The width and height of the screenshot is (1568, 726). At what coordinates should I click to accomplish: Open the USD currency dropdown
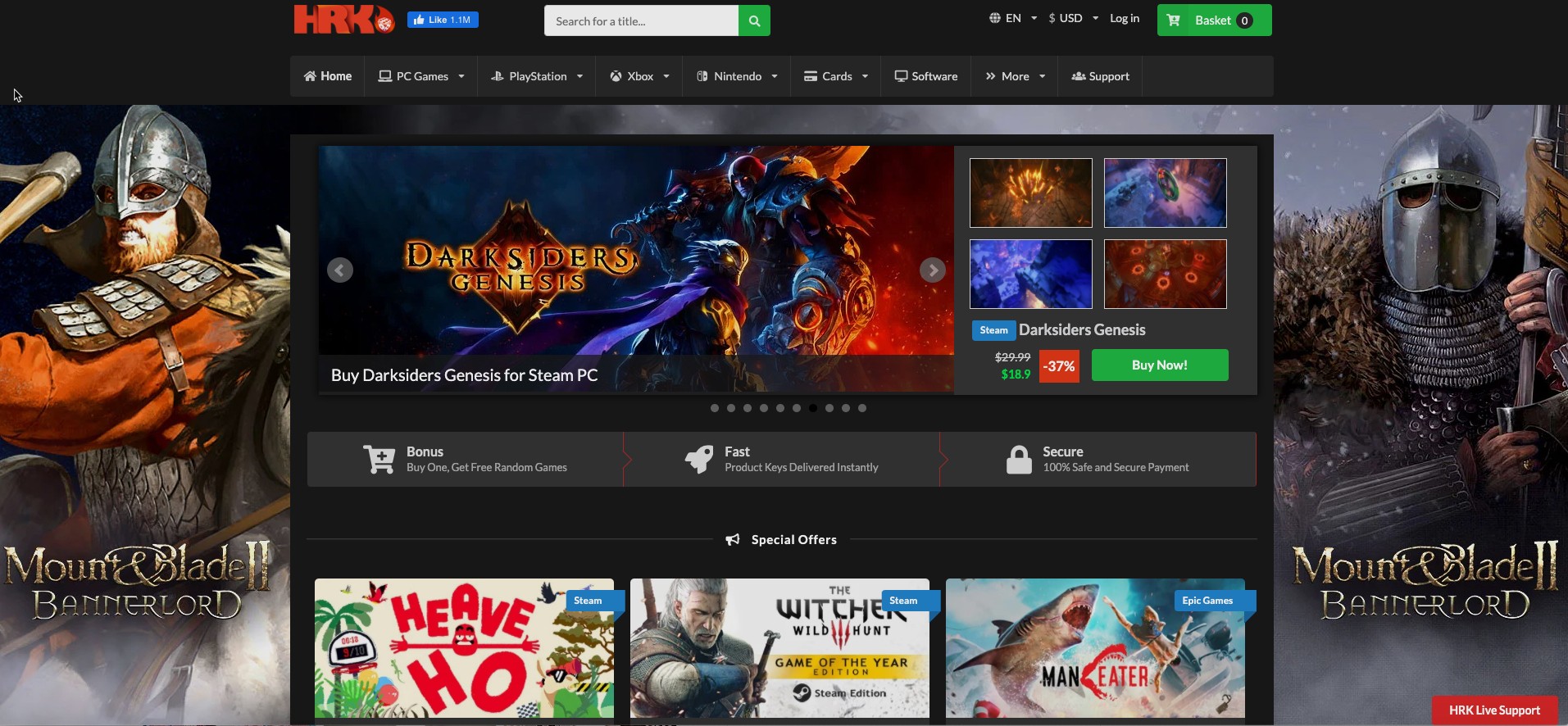coord(1073,18)
